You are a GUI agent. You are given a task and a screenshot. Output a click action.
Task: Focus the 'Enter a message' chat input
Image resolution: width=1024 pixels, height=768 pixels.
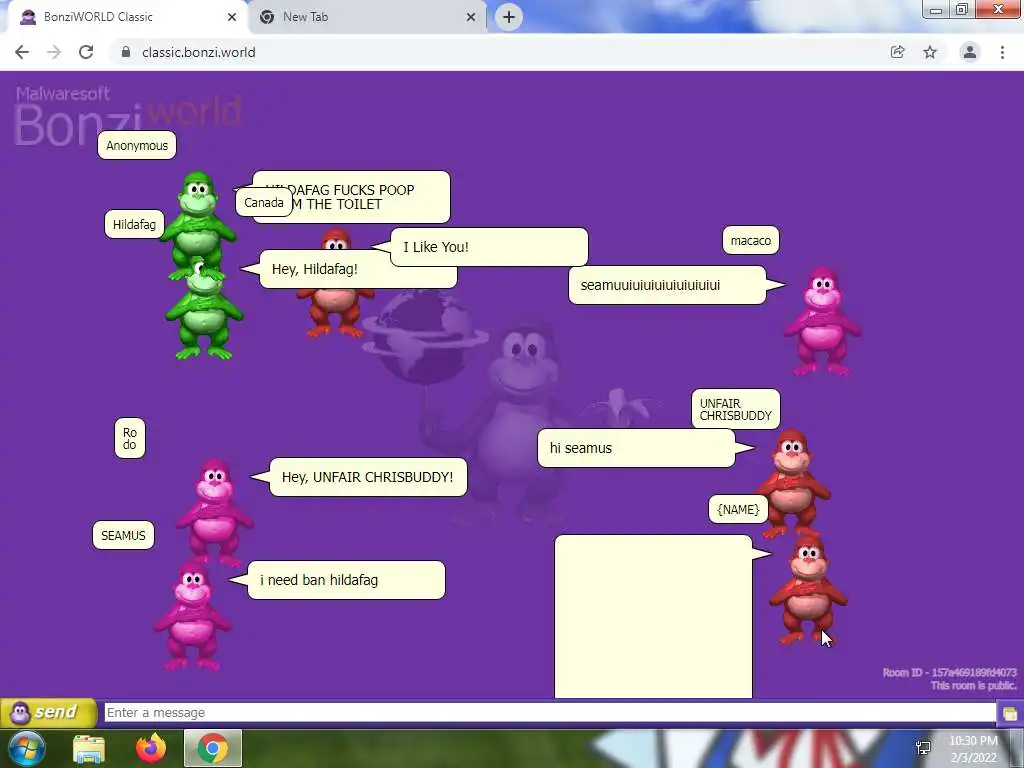pos(550,712)
